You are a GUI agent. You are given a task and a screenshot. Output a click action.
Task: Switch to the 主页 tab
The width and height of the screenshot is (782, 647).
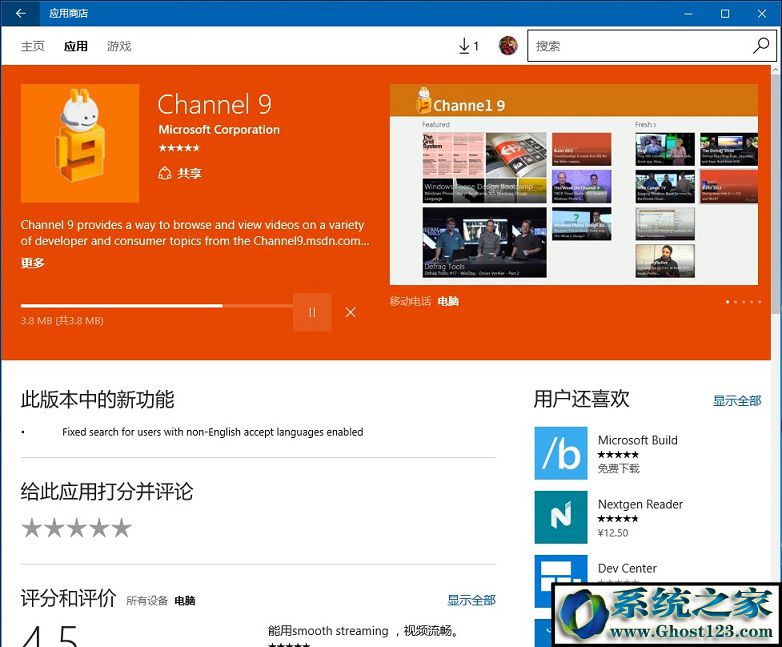pos(32,46)
